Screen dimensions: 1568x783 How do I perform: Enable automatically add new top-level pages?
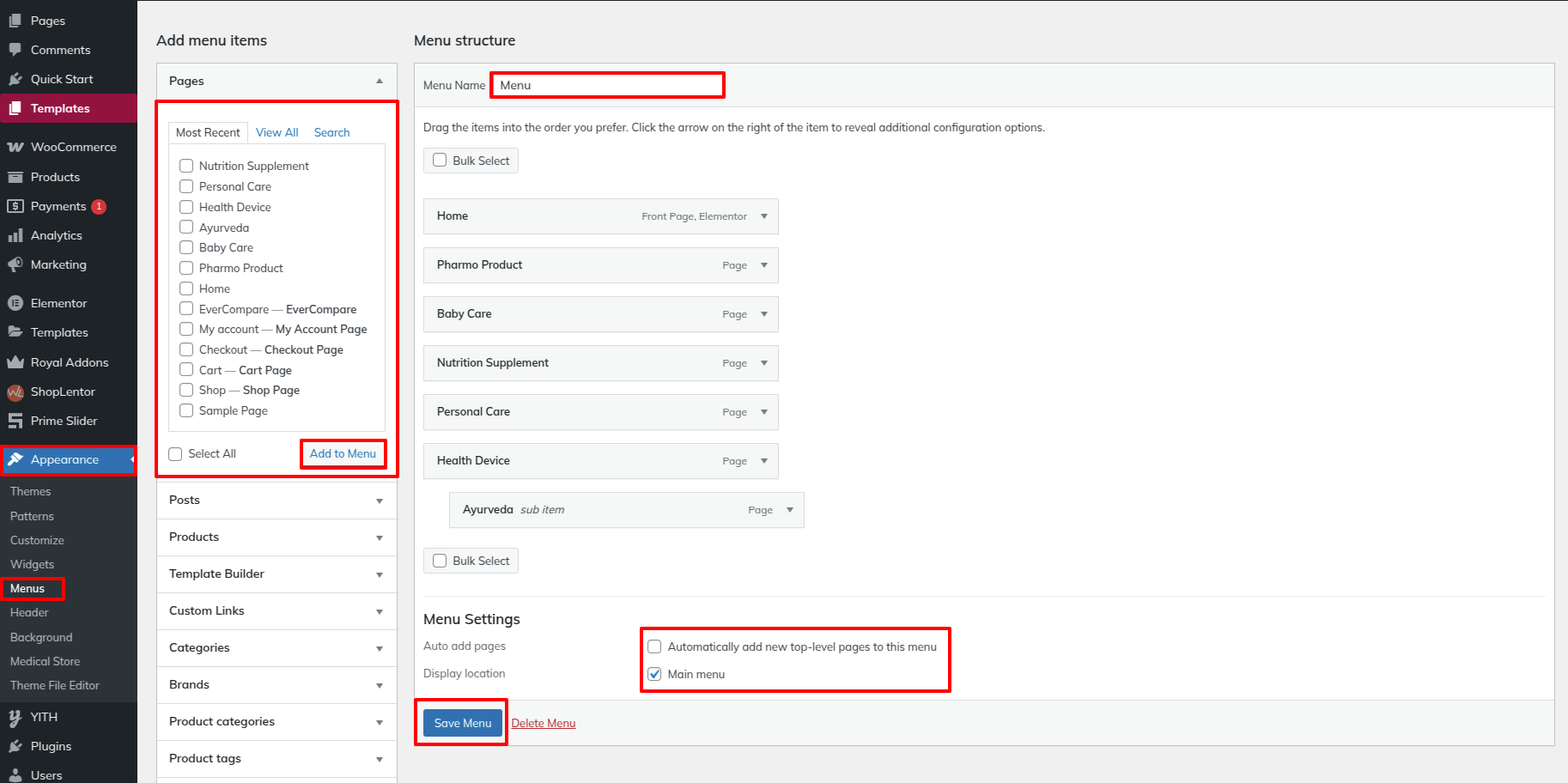pyautogui.click(x=654, y=646)
